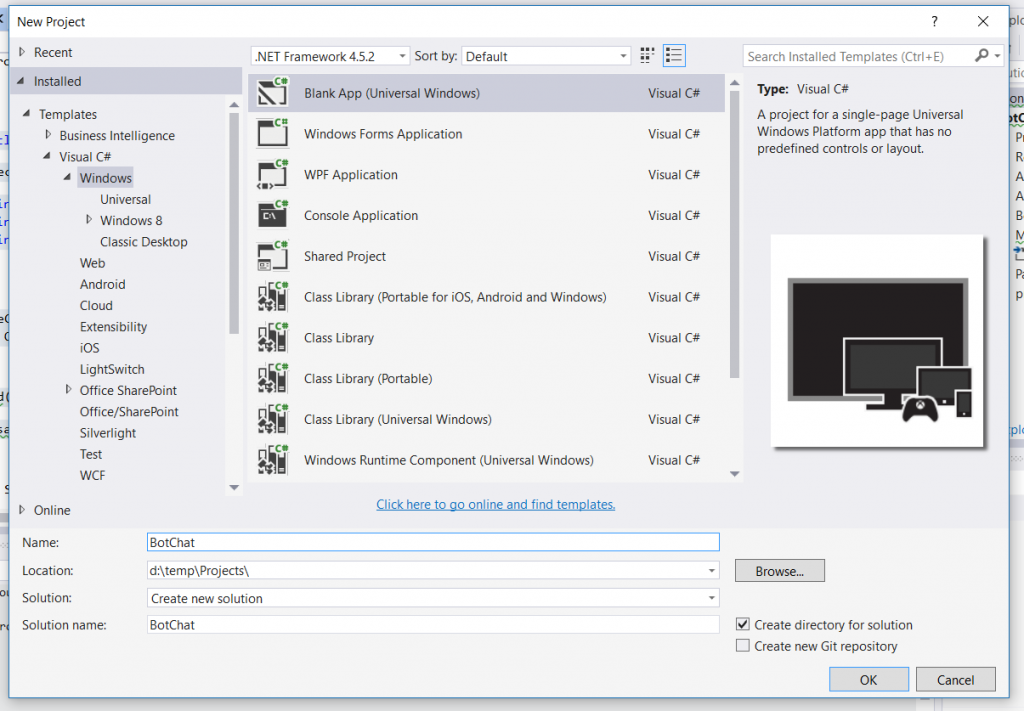Open the online templates link
The image size is (1024, 711).
tap(496, 504)
